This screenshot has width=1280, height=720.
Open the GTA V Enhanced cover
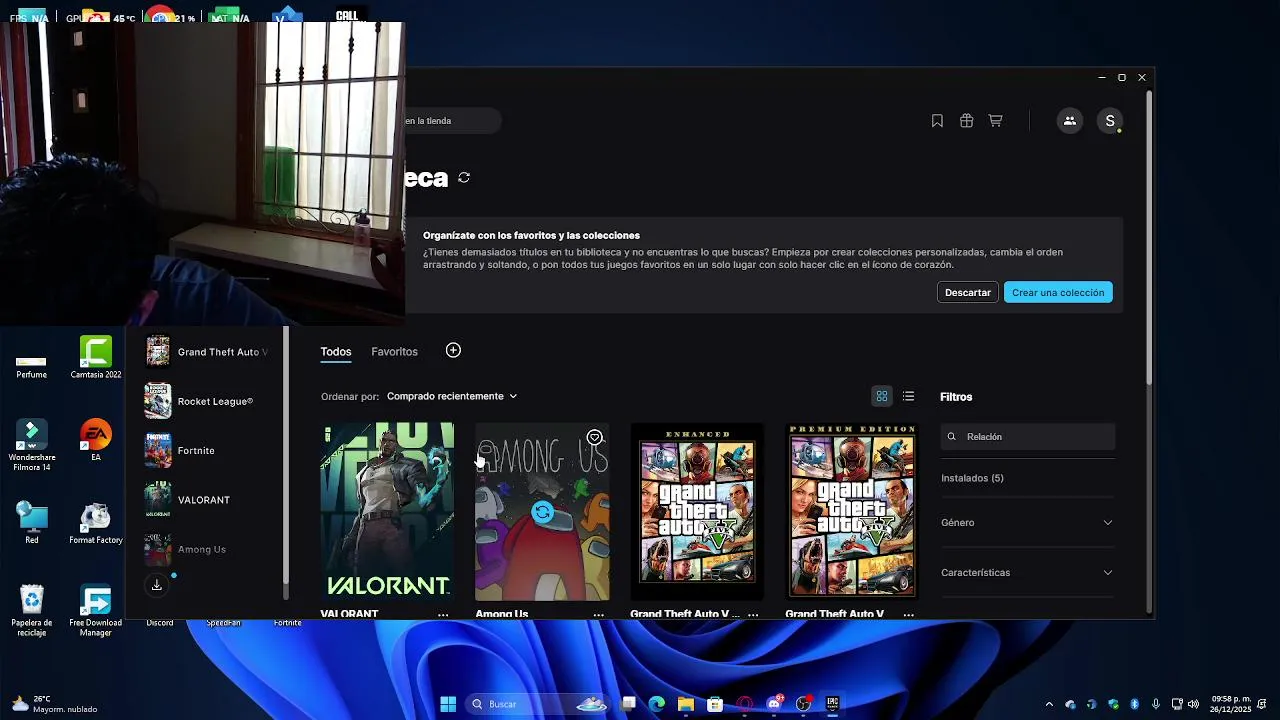tap(697, 511)
